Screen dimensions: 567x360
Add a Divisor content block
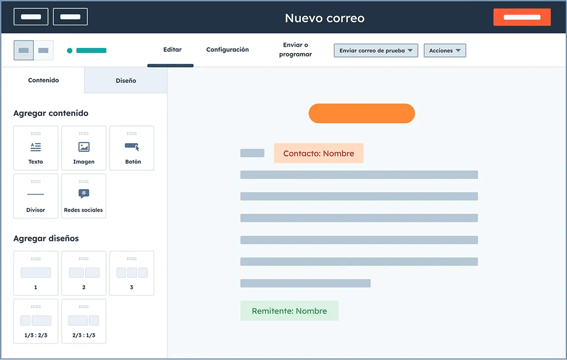pyautogui.click(x=36, y=196)
